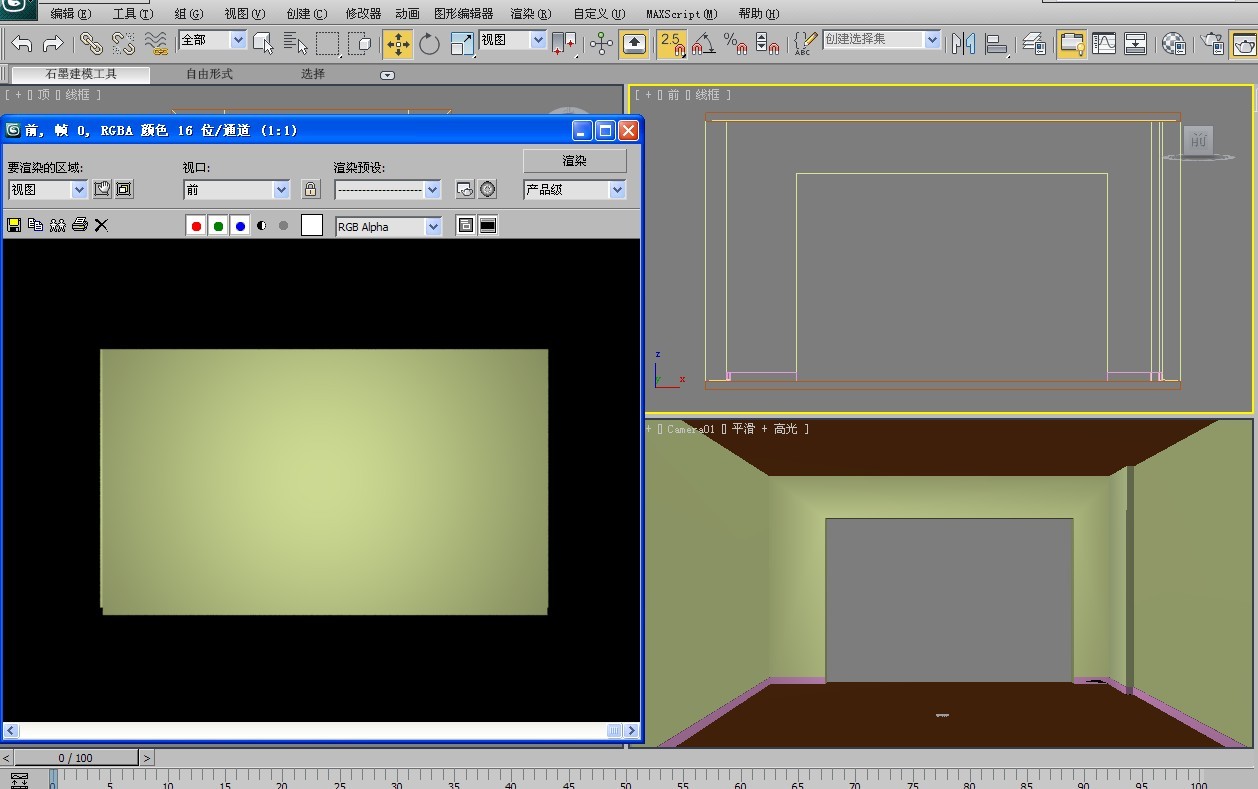Open the Material Editor
This screenshot has height=789, width=1258.
(x=1174, y=43)
